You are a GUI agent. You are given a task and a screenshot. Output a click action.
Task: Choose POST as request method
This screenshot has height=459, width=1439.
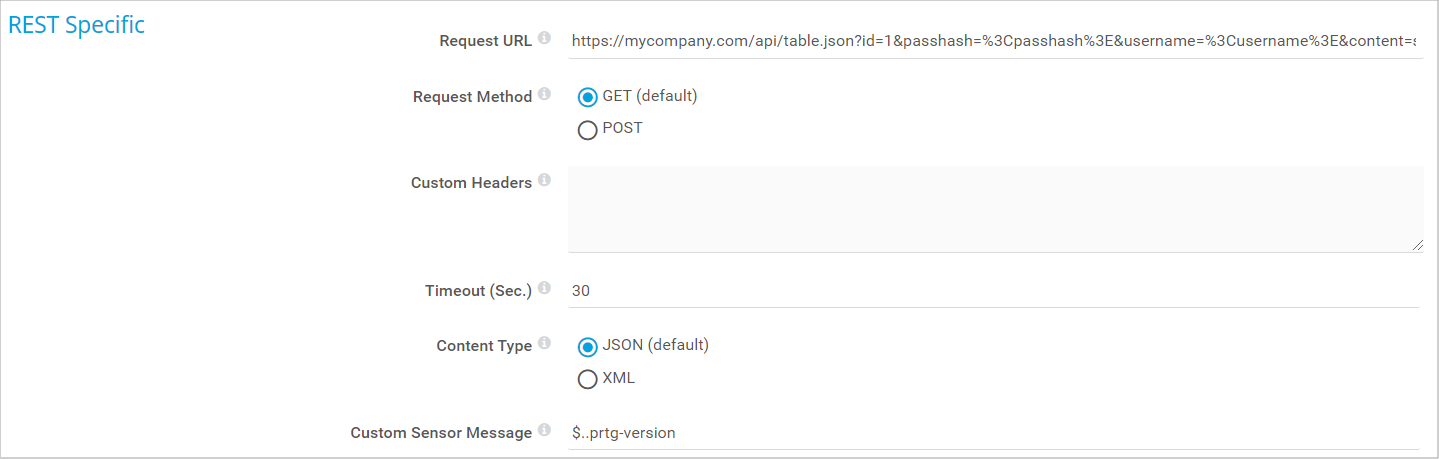click(x=588, y=129)
